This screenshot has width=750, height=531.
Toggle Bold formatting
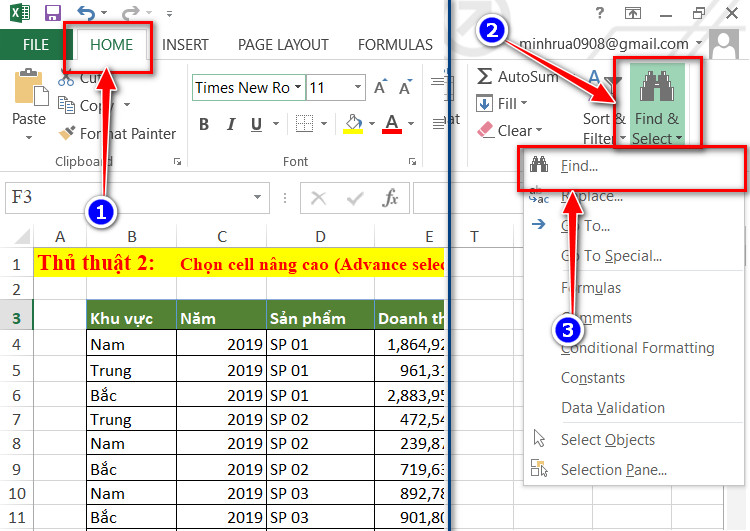204,124
